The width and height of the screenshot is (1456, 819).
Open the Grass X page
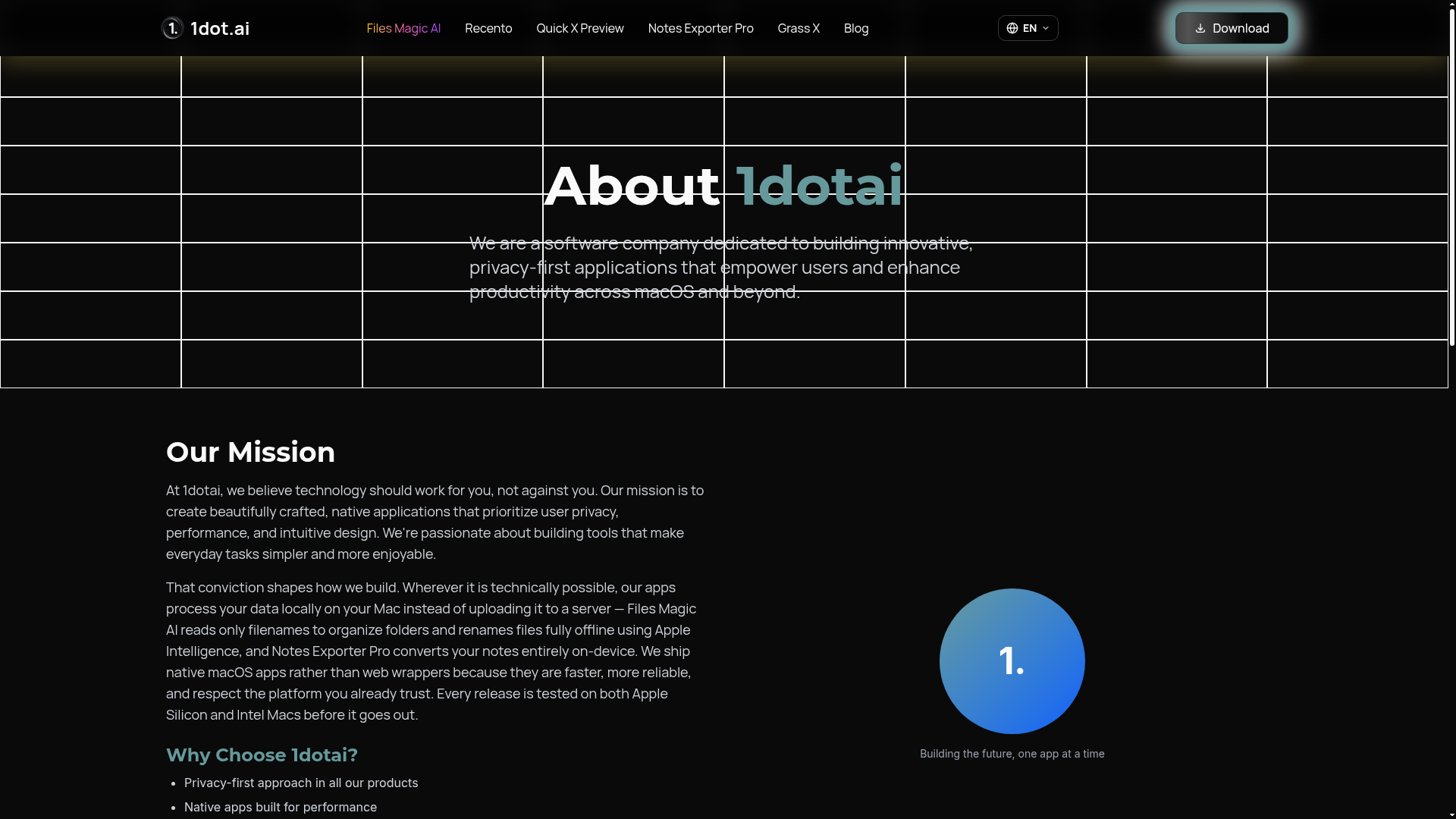[x=799, y=28]
